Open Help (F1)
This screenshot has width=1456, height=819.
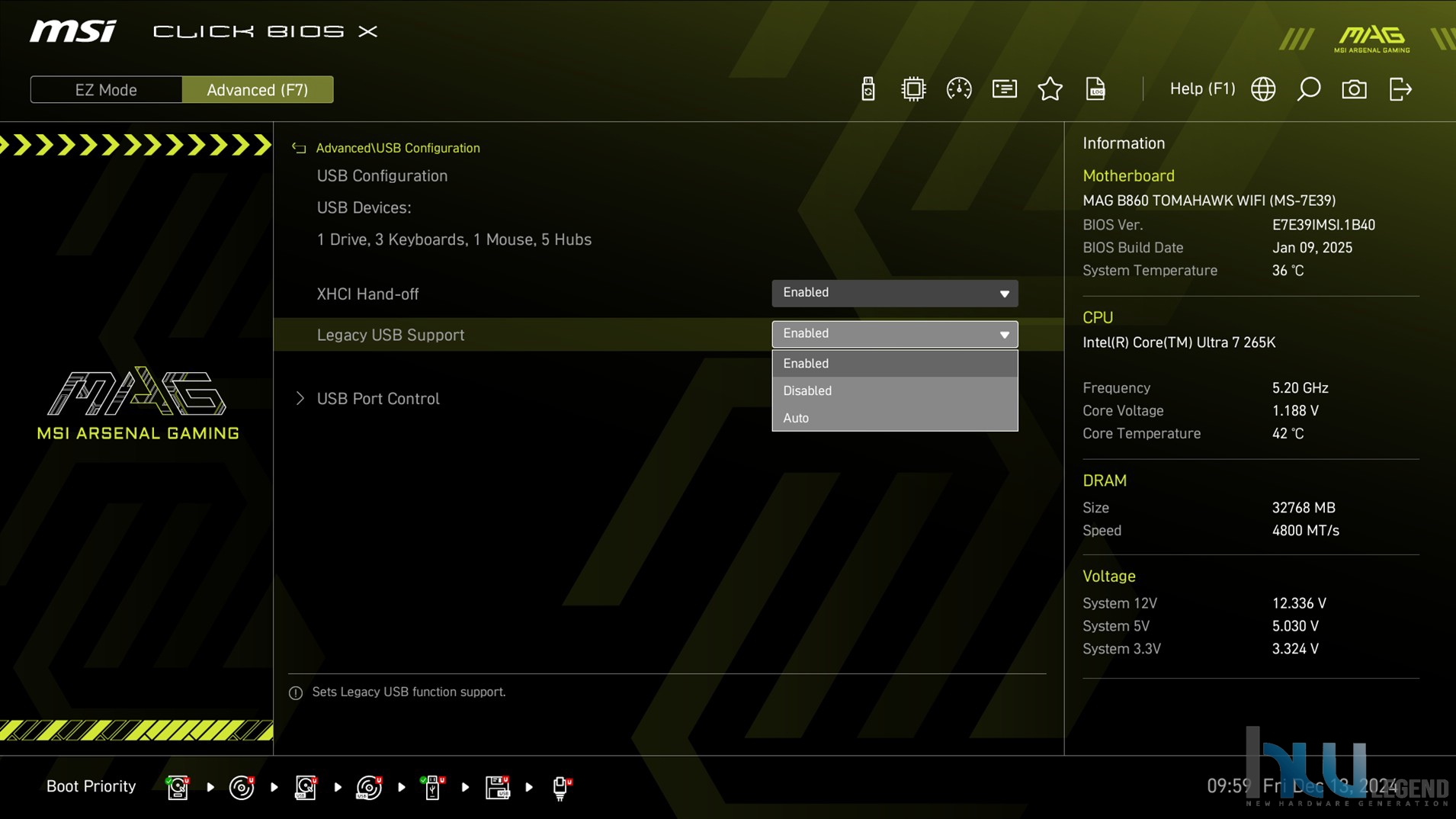1202,88
